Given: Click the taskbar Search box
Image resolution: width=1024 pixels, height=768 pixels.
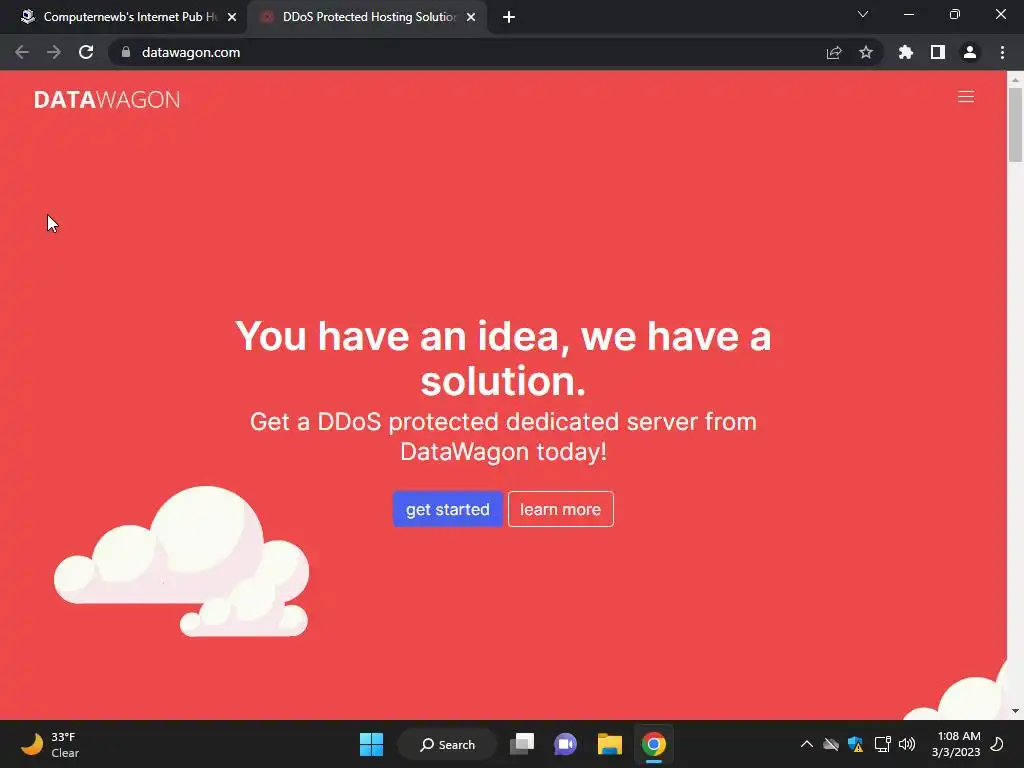Looking at the screenshot, I should pyautogui.click(x=447, y=744).
